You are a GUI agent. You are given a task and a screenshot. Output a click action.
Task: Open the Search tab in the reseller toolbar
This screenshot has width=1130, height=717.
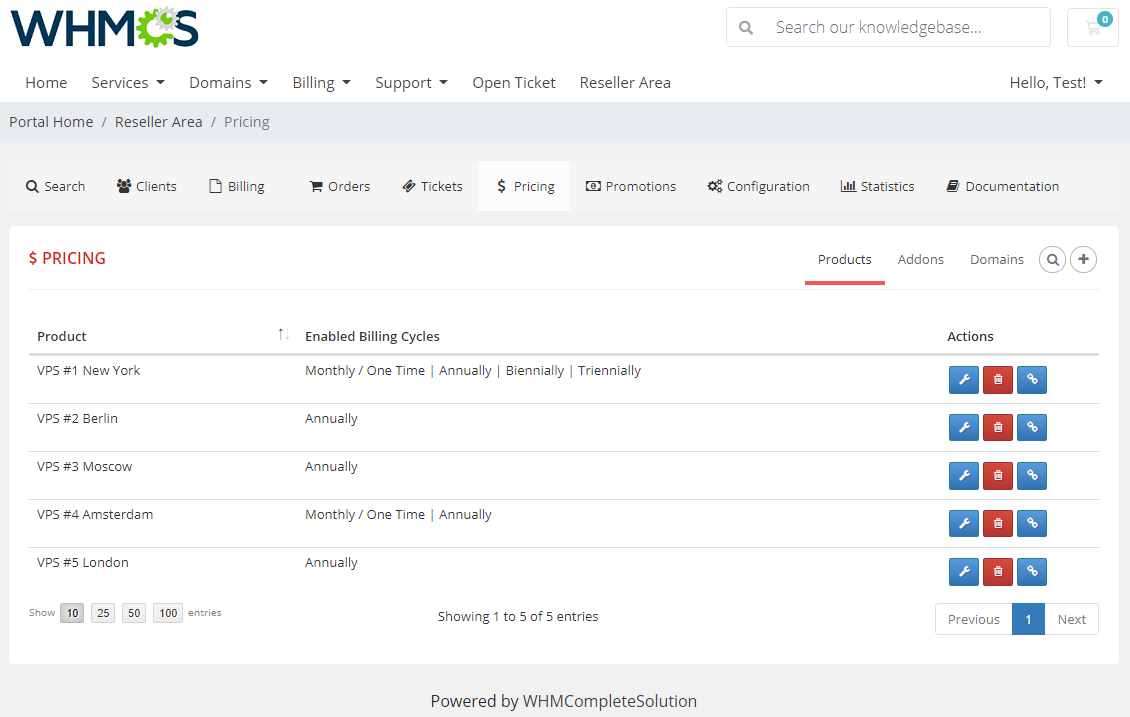coord(55,186)
